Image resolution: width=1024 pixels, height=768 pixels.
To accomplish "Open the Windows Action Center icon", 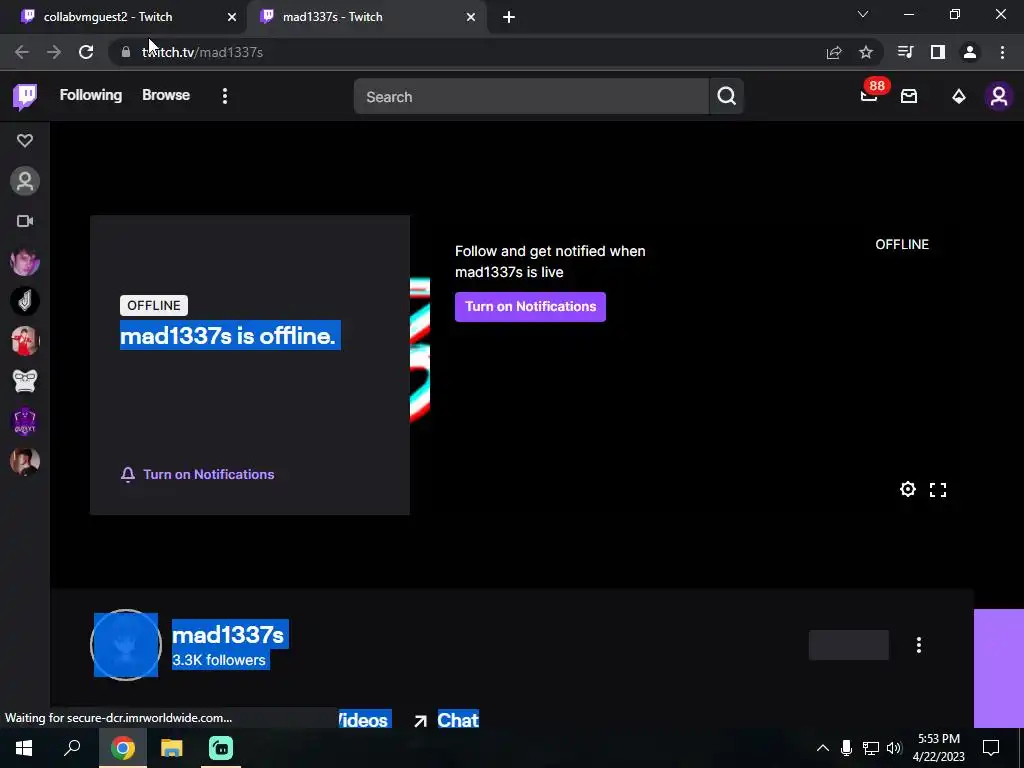I will tap(991, 748).
